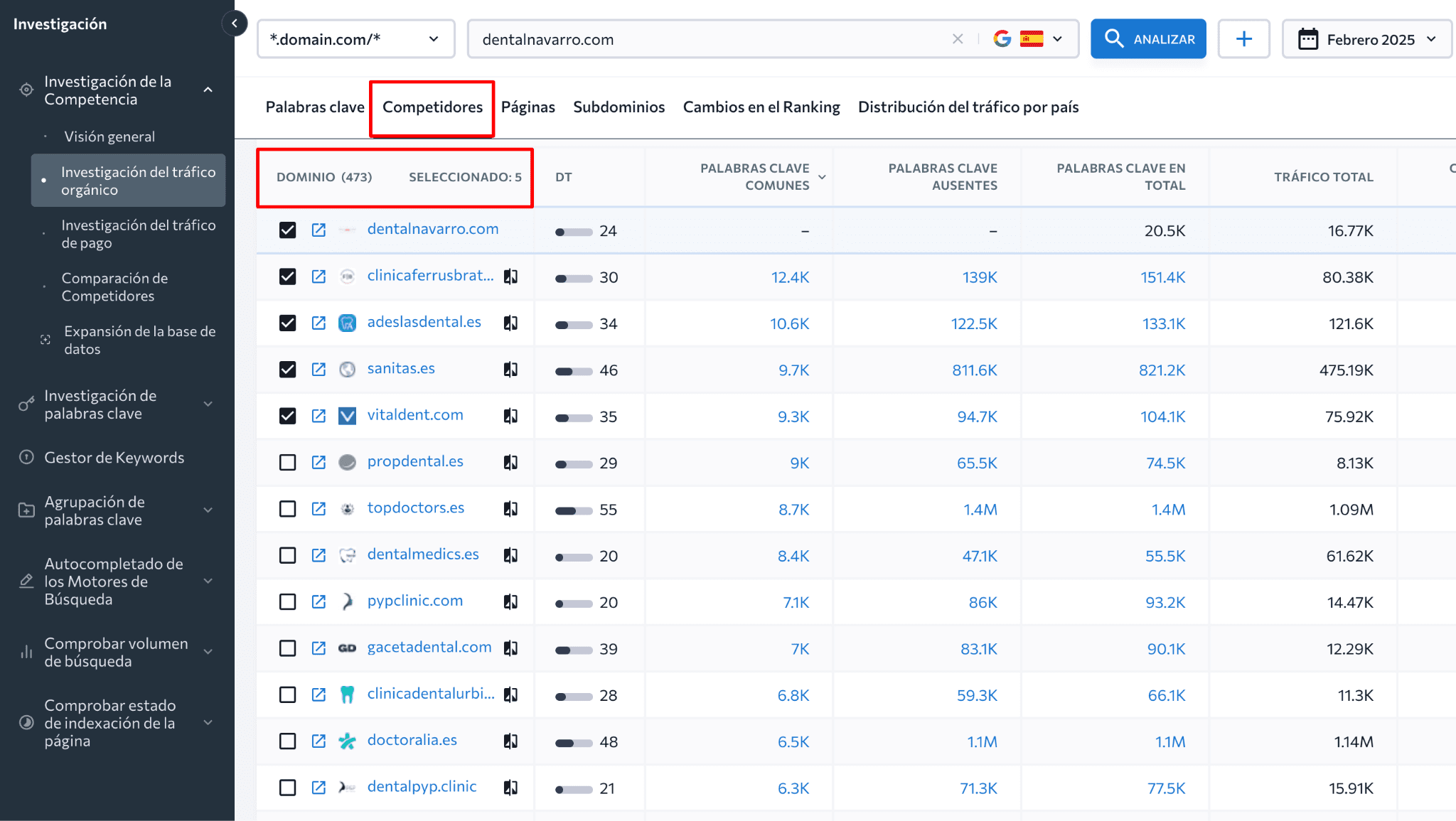Viewport: 1456px width, 821px height.
Task: Expand Comprobar volumen de búsqueda section
Action: coord(208,651)
